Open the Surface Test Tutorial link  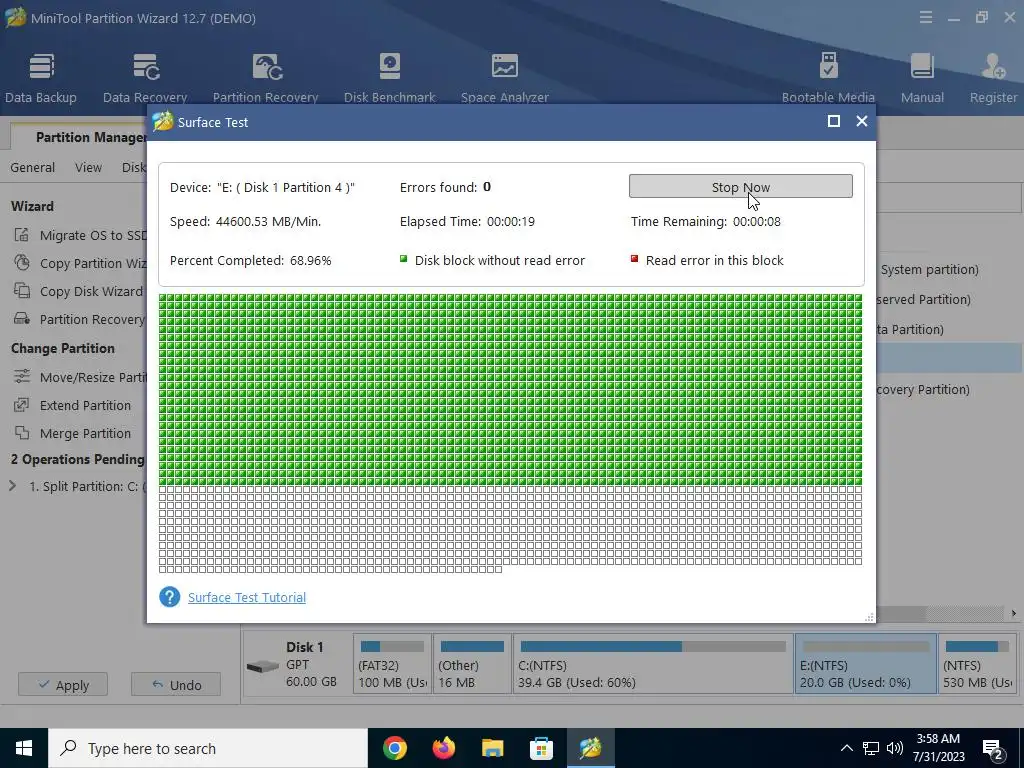pos(247,597)
